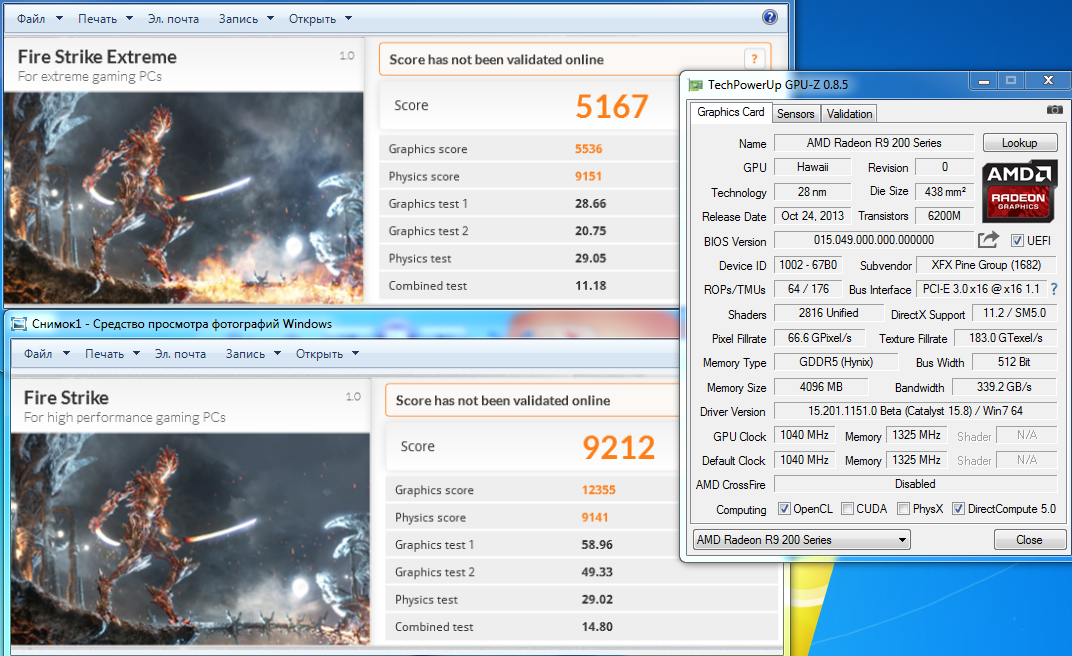The width and height of the screenshot is (1072, 656).
Task: Click the AMD CrossFire field Disabled
Action: click(x=915, y=484)
